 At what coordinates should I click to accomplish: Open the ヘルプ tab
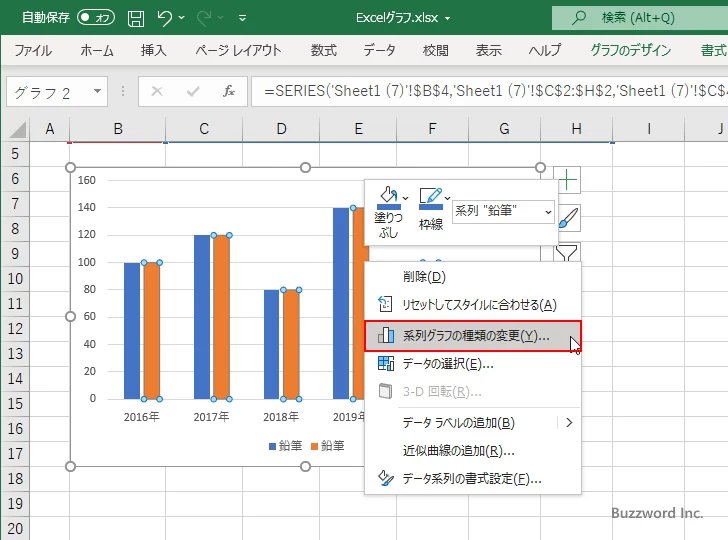[545, 50]
